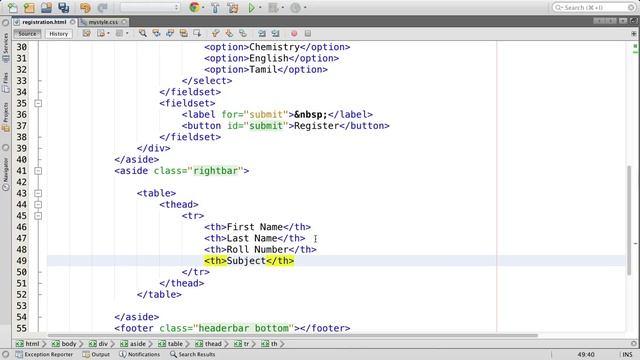Viewport: 640px width, 360px height.
Task: Select body in the breadcrumb bar
Action: click(x=64, y=344)
